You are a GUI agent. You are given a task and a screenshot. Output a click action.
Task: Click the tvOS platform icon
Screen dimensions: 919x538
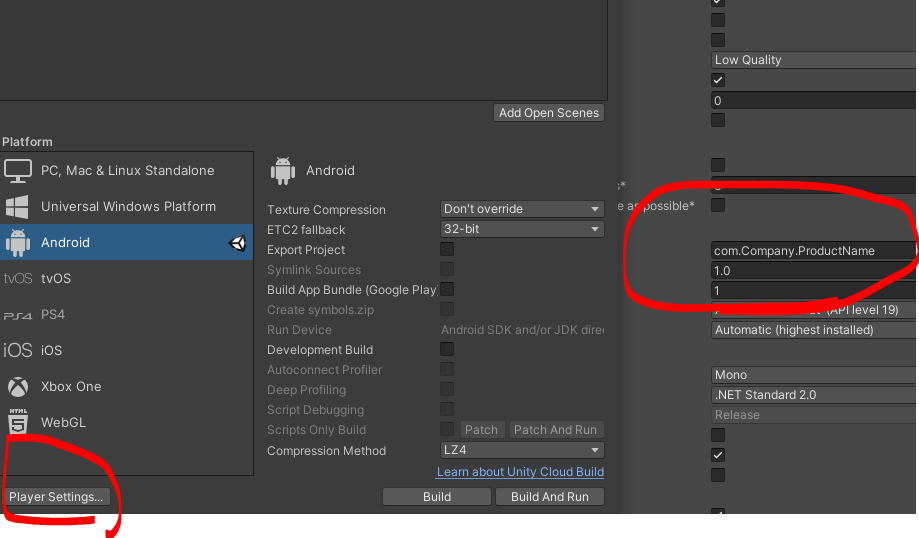pos(18,278)
